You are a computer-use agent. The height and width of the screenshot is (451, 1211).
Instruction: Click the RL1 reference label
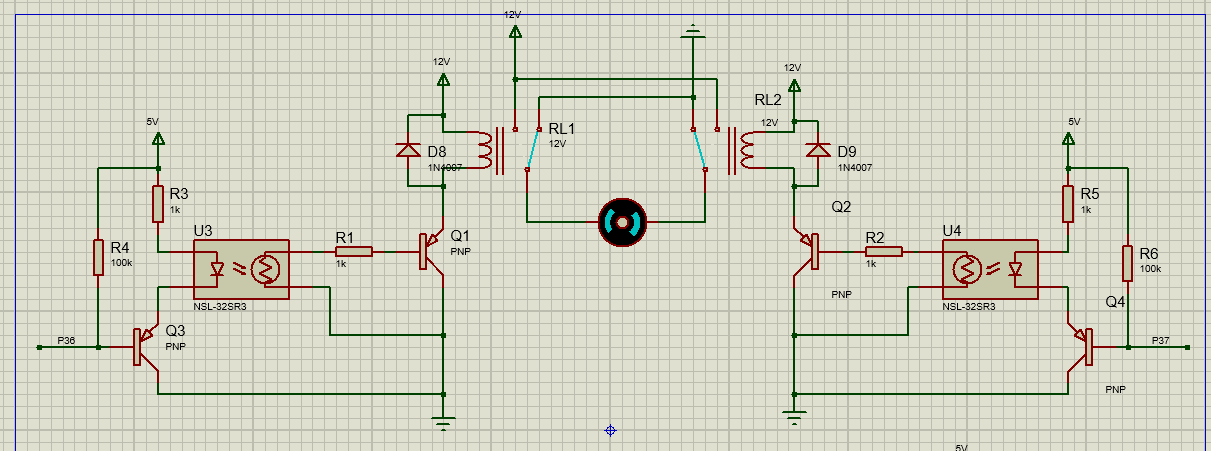(563, 129)
